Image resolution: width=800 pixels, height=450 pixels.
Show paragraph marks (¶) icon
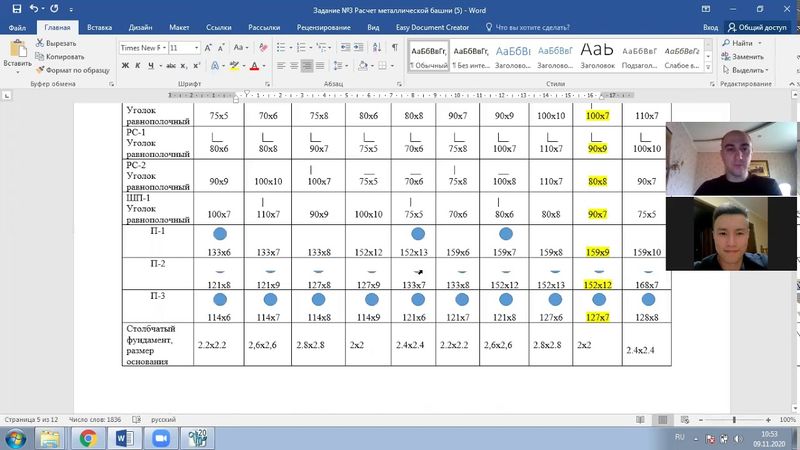(x=397, y=47)
